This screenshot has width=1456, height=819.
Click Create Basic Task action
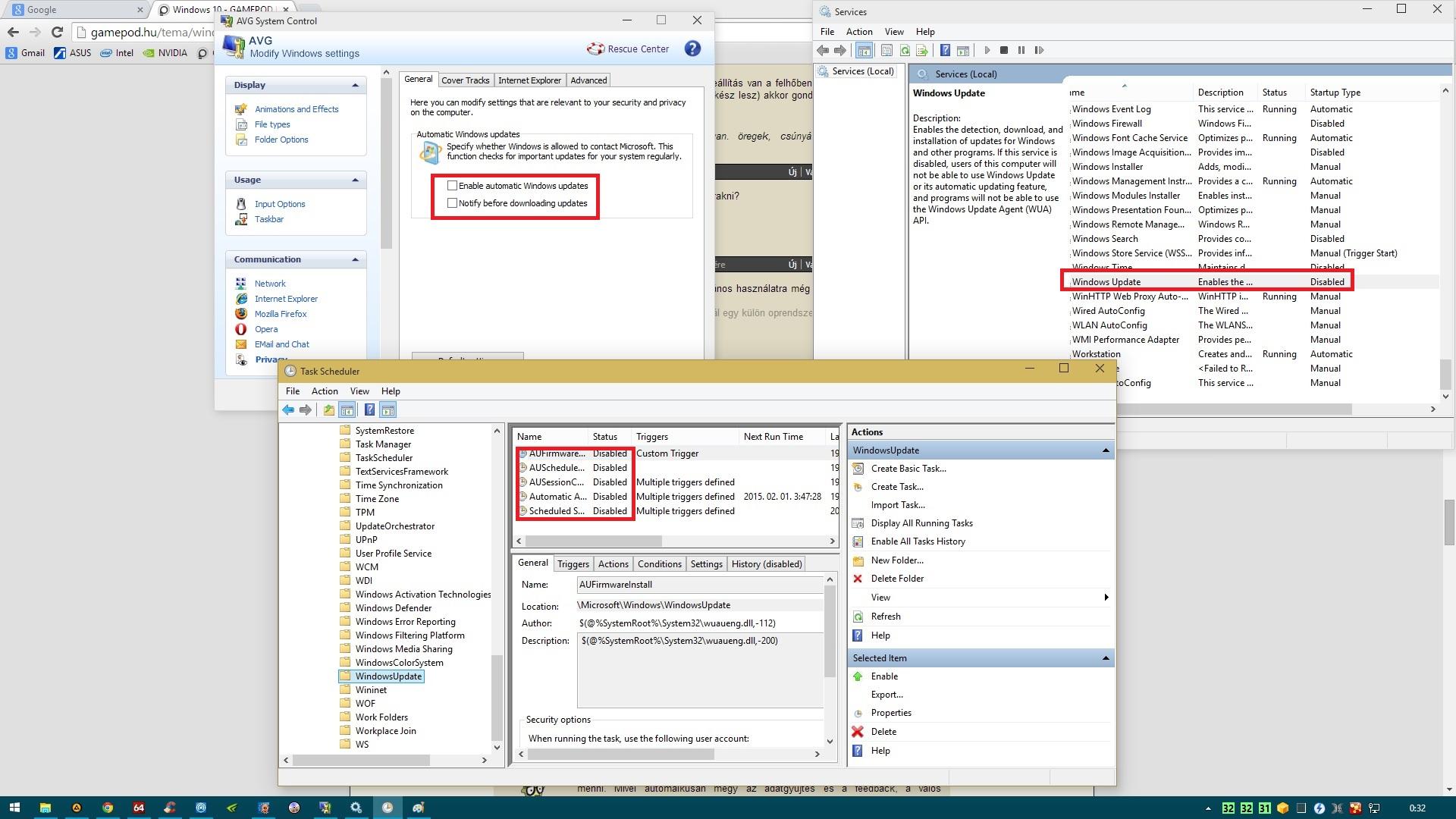pos(908,469)
